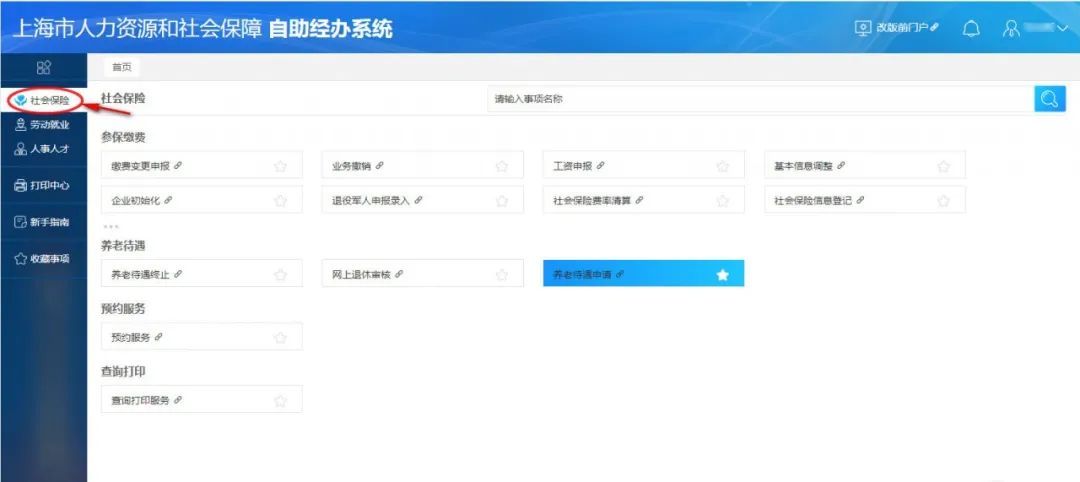Open 基本信息调整 service
Image resolution: width=1080 pixels, height=482 pixels.
(x=865, y=165)
